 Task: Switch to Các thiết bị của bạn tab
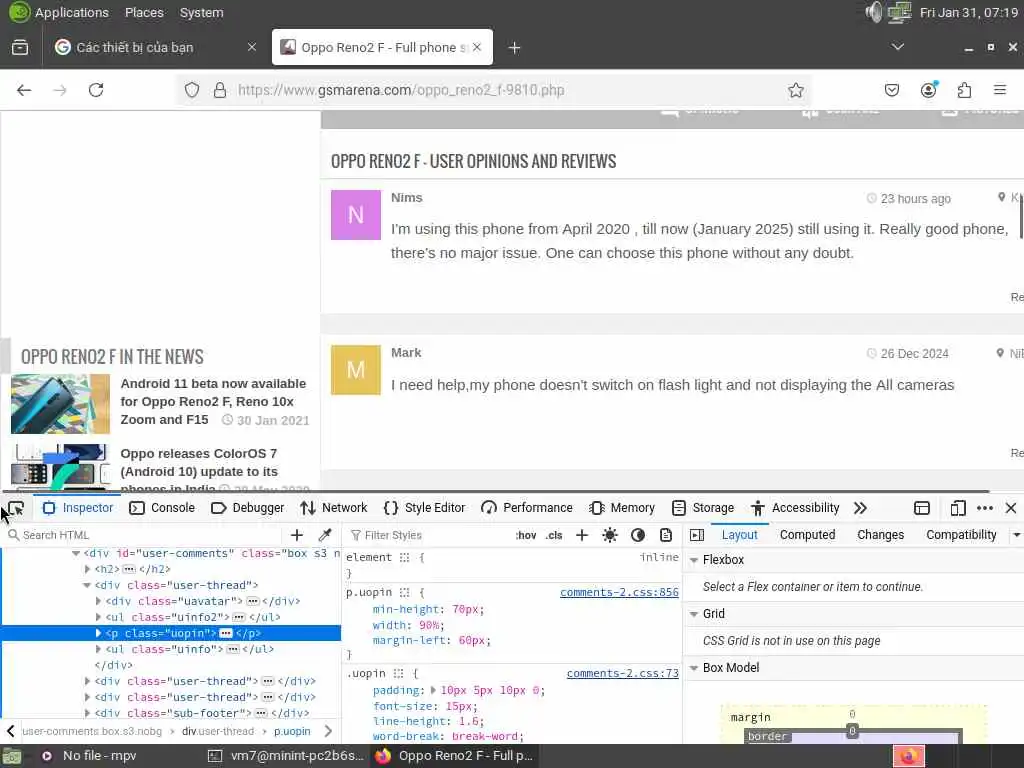[157, 48]
